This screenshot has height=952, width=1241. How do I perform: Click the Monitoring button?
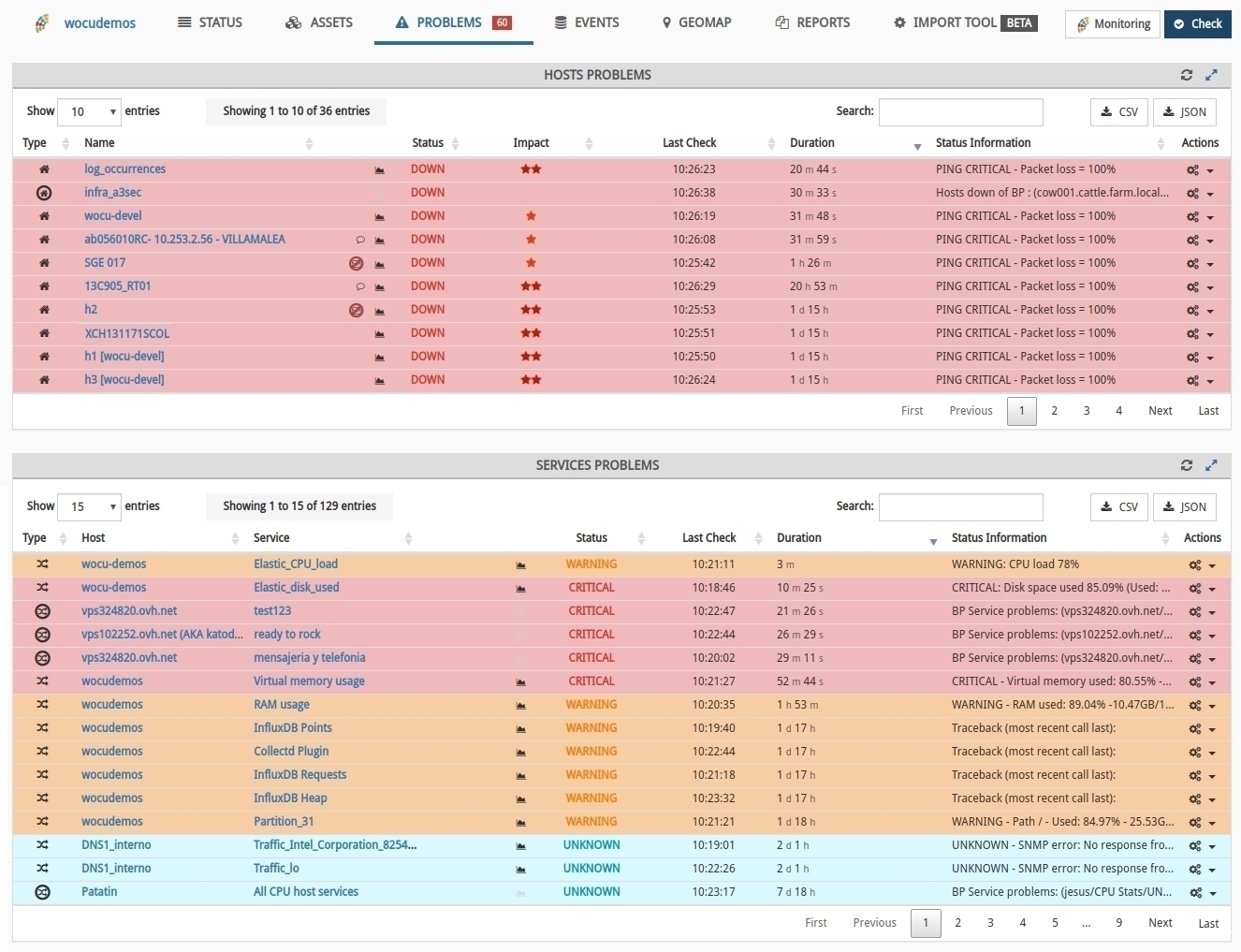pyautogui.click(x=1113, y=24)
